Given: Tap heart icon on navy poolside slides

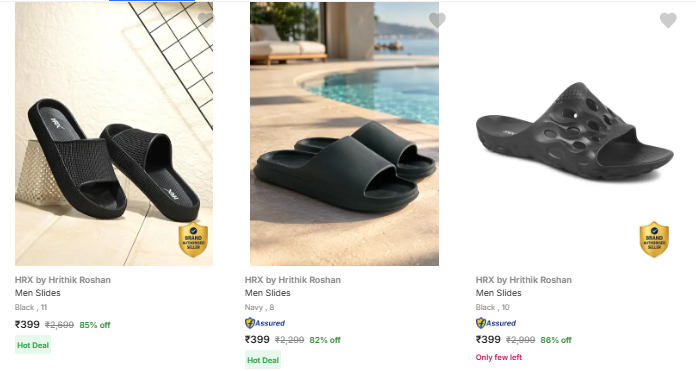Looking at the screenshot, I should (437, 20).
